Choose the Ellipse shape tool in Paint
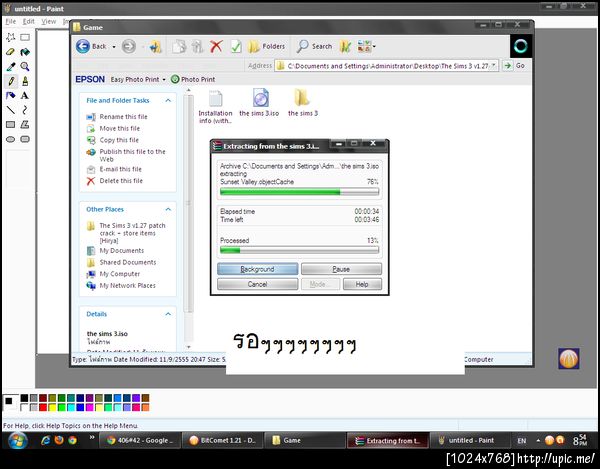The width and height of the screenshot is (600, 469). 11,139
